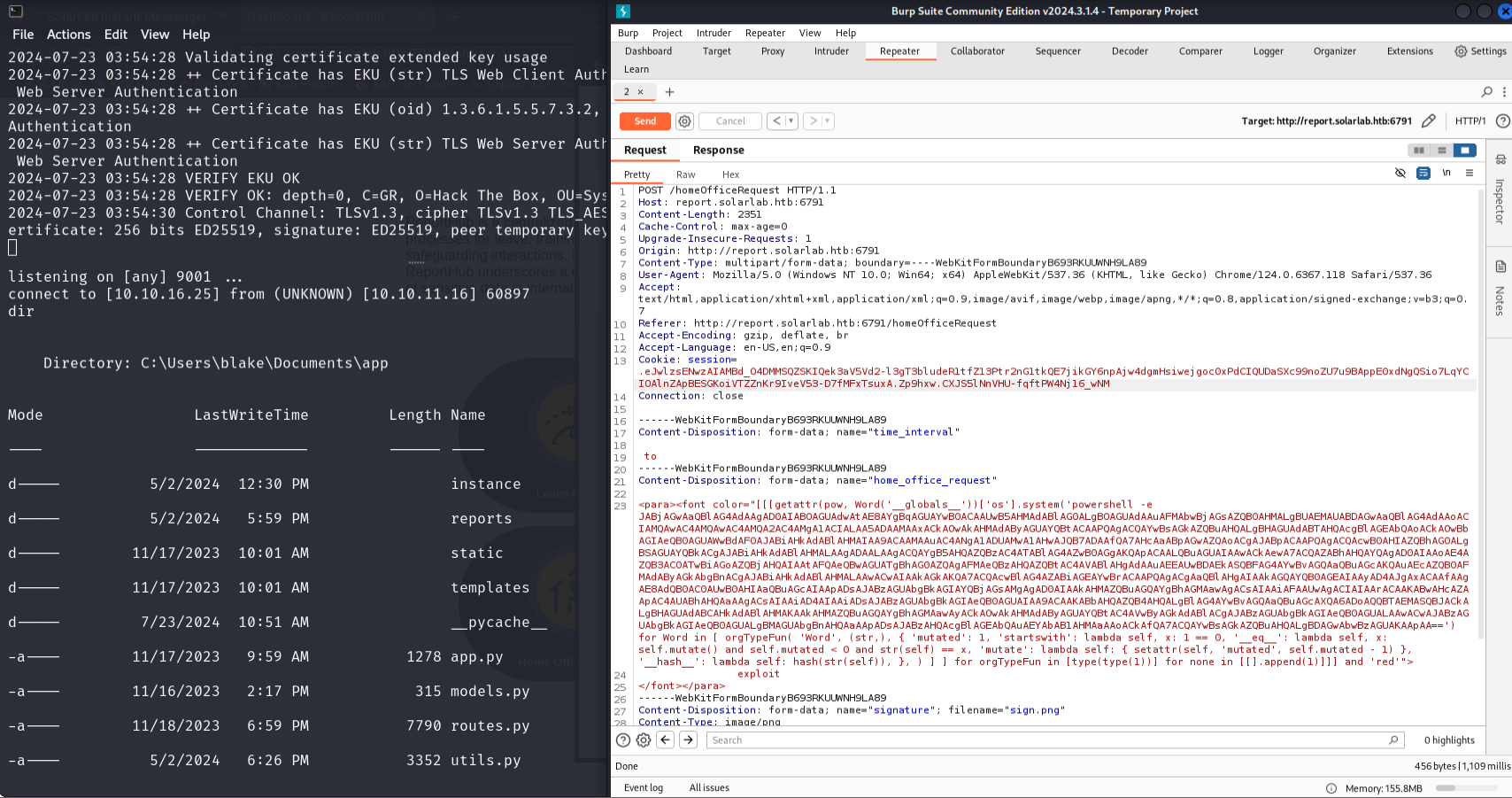Open the Actions menu in terminal
The width and height of the screenshot is (1512, 798).
click(x=68, y=35)
